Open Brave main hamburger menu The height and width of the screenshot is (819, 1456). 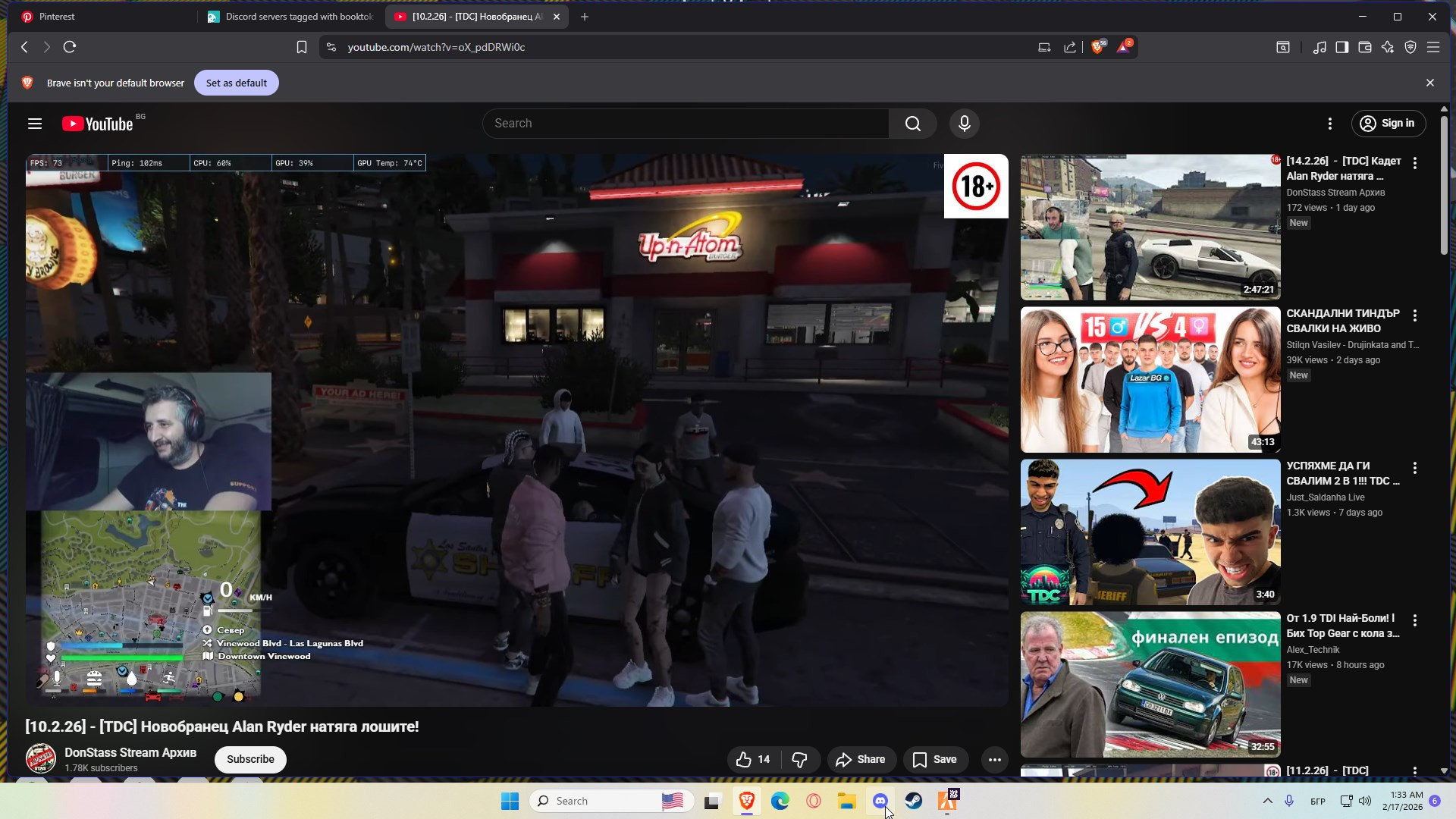pyautogui.click(x=1433, y=47)
